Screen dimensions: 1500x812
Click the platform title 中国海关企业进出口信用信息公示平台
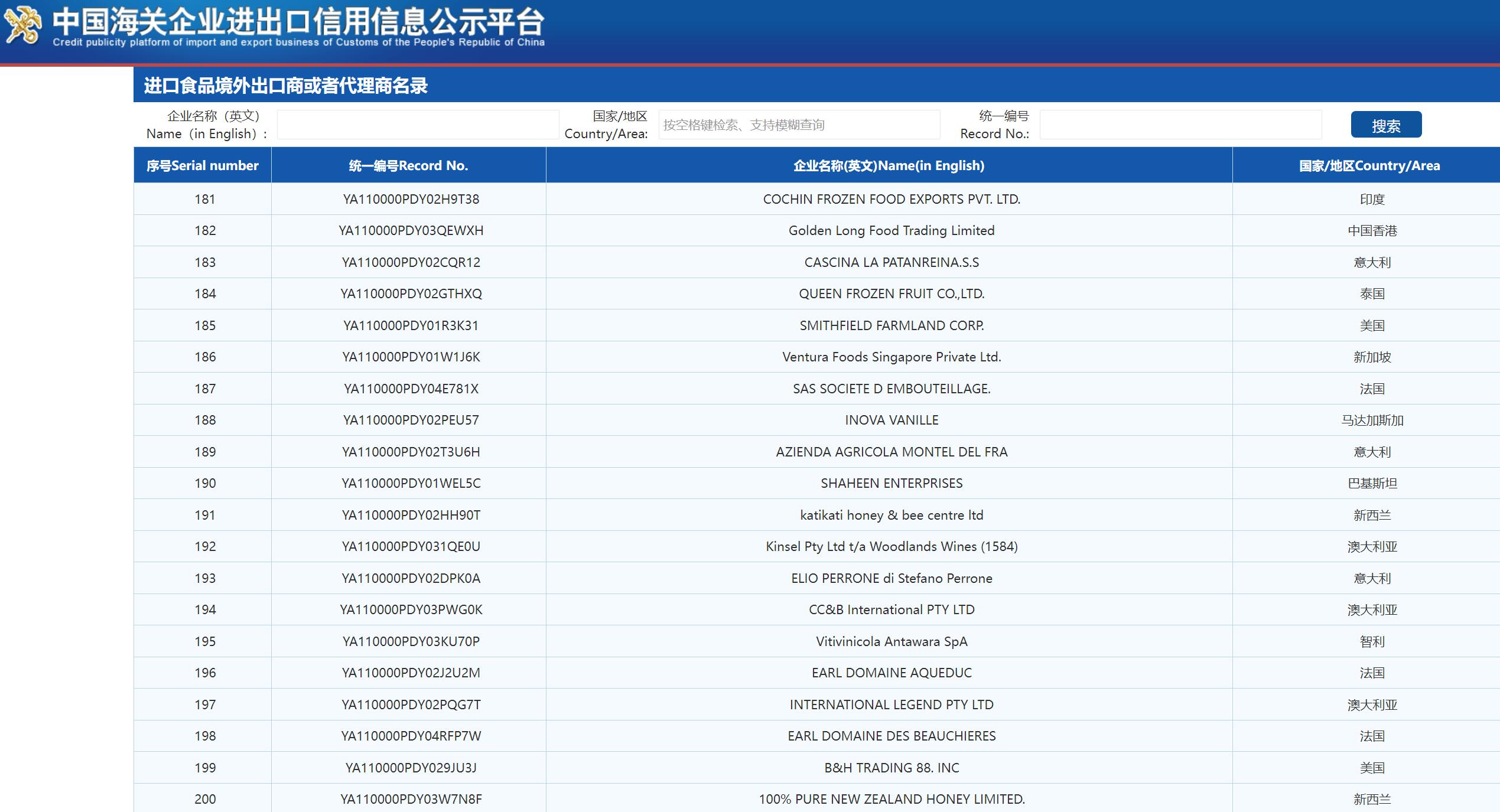pyautogui.click(x=298, y=21)
